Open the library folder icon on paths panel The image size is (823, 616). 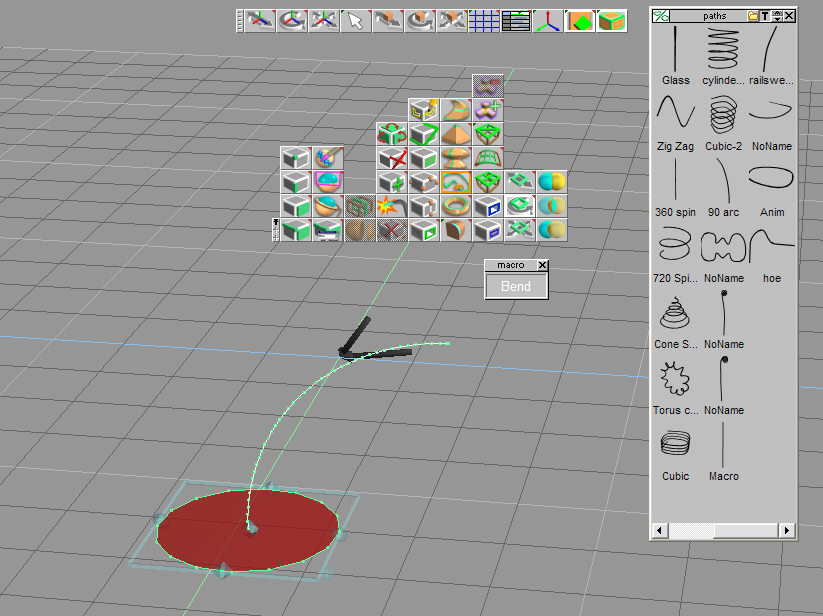pos(752,15)
